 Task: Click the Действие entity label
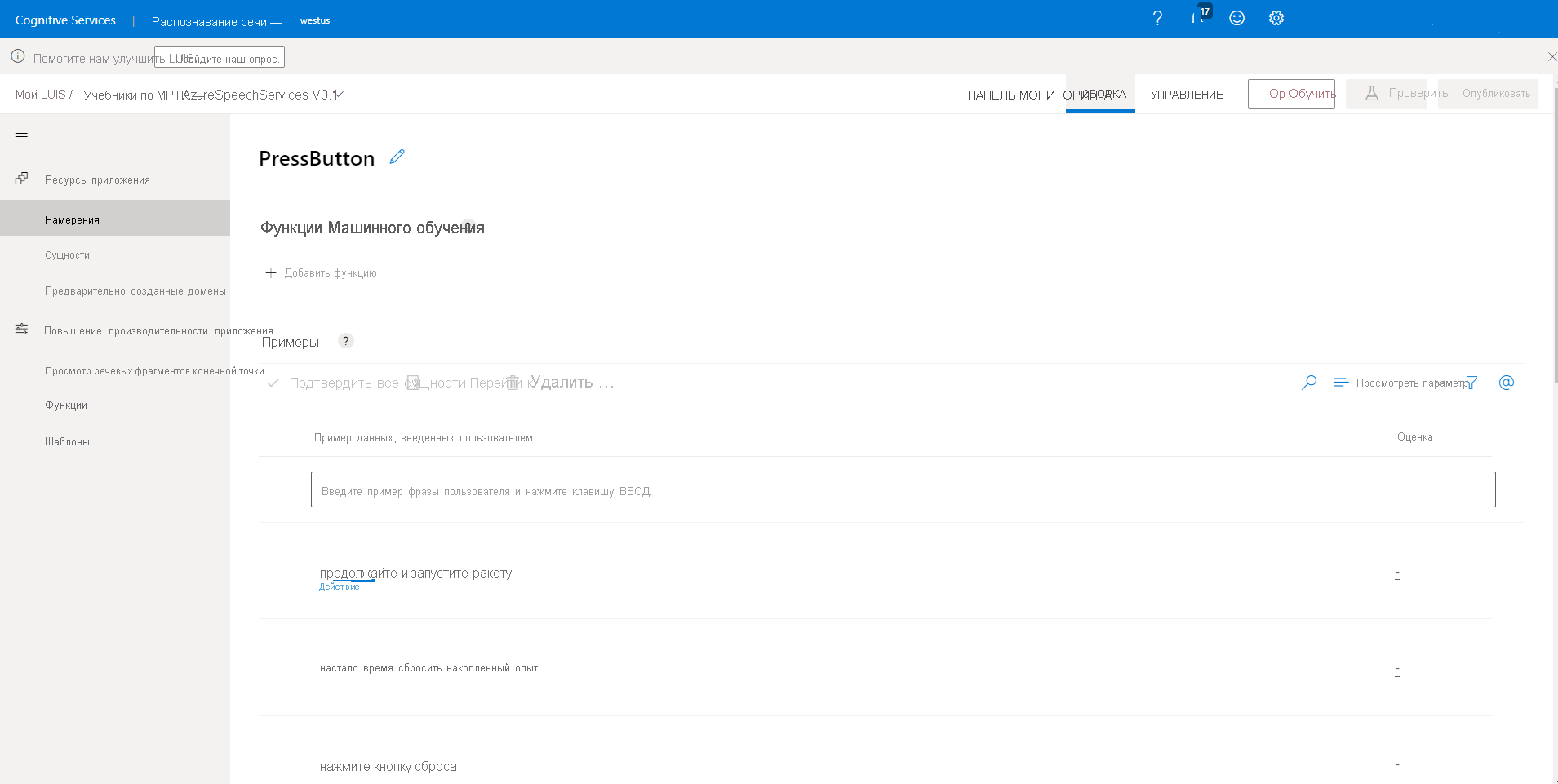(x=339, y=587)
